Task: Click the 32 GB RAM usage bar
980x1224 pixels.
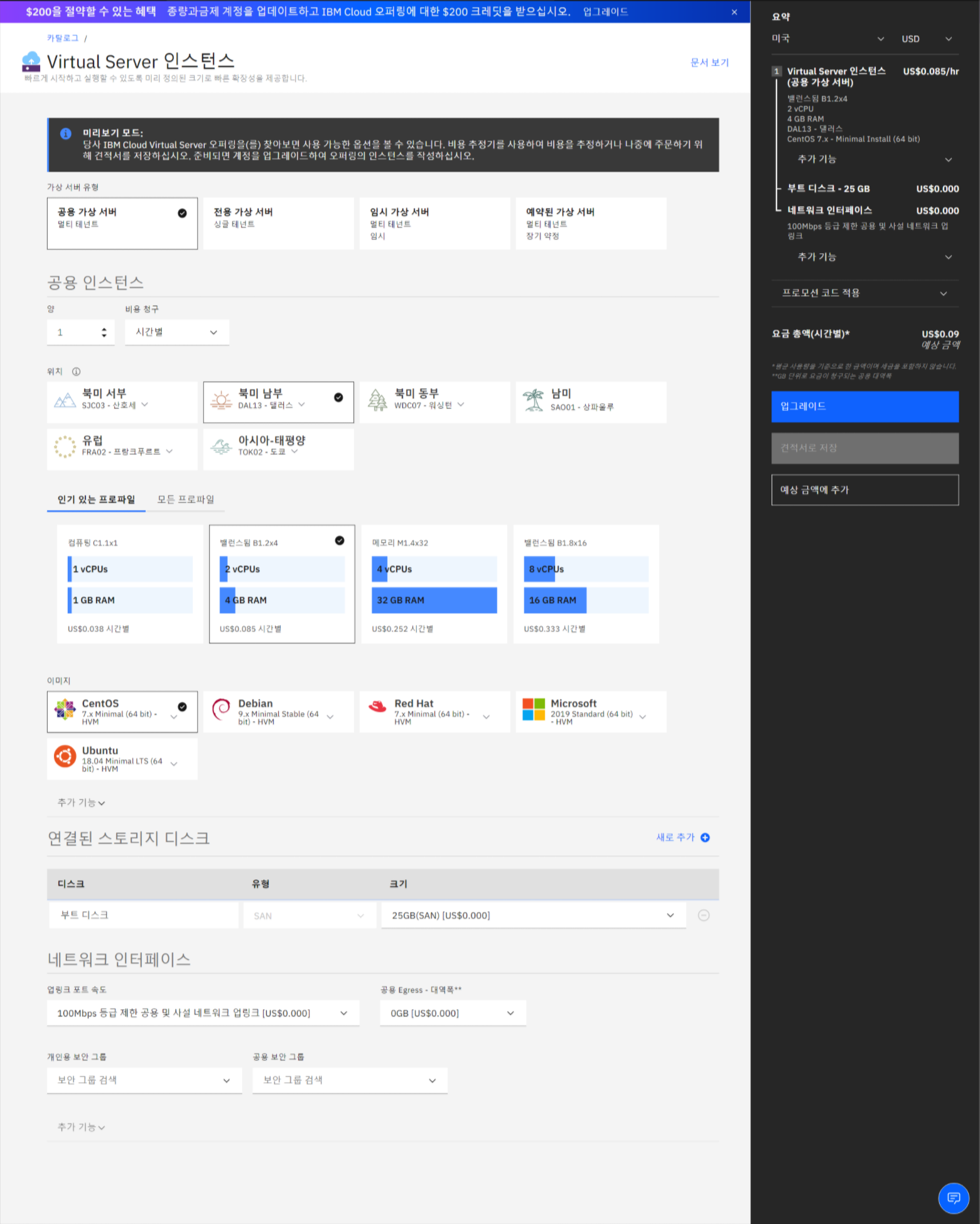Action: pos(434,600)
